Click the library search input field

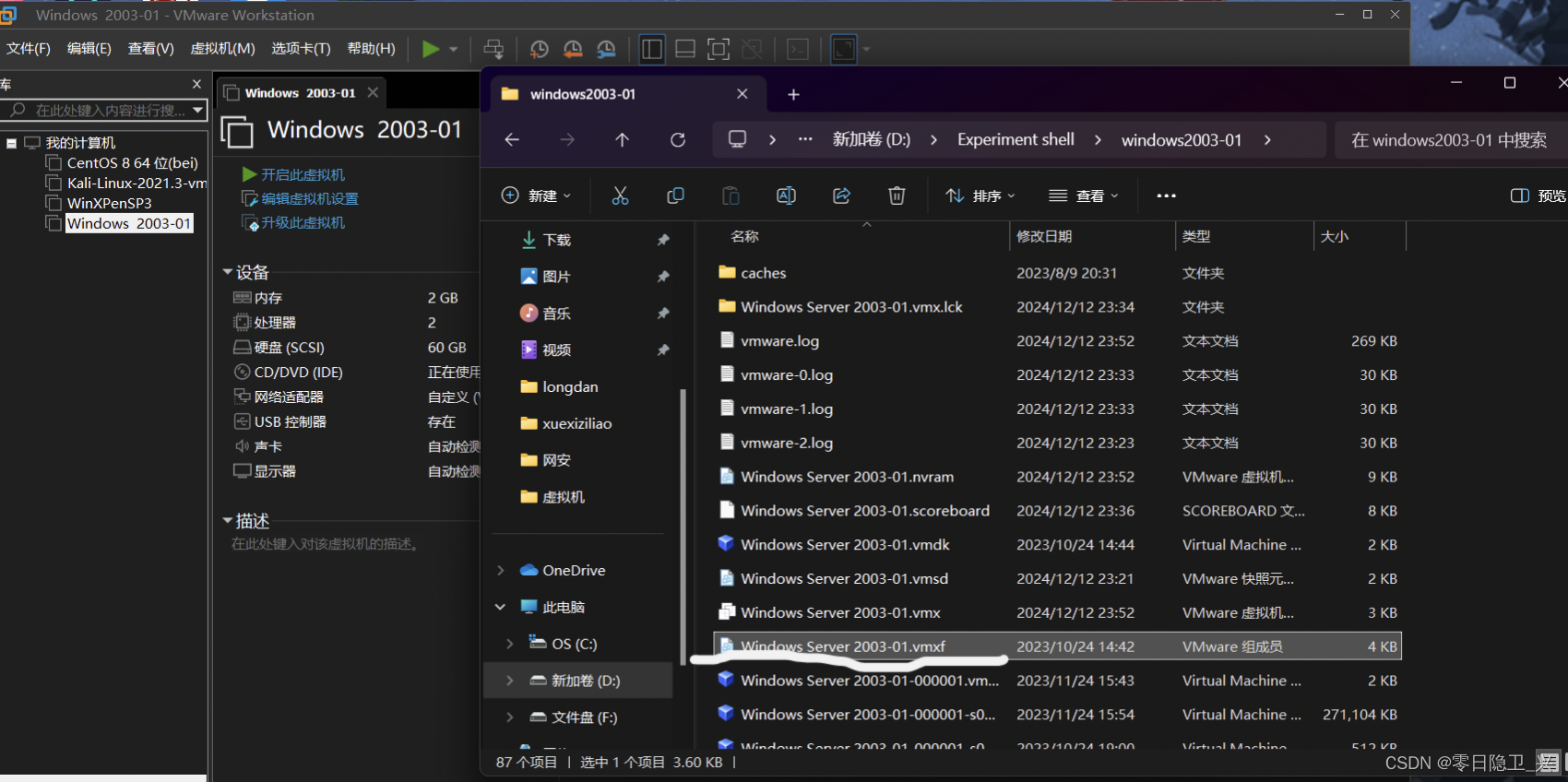(x=104, y=111)
